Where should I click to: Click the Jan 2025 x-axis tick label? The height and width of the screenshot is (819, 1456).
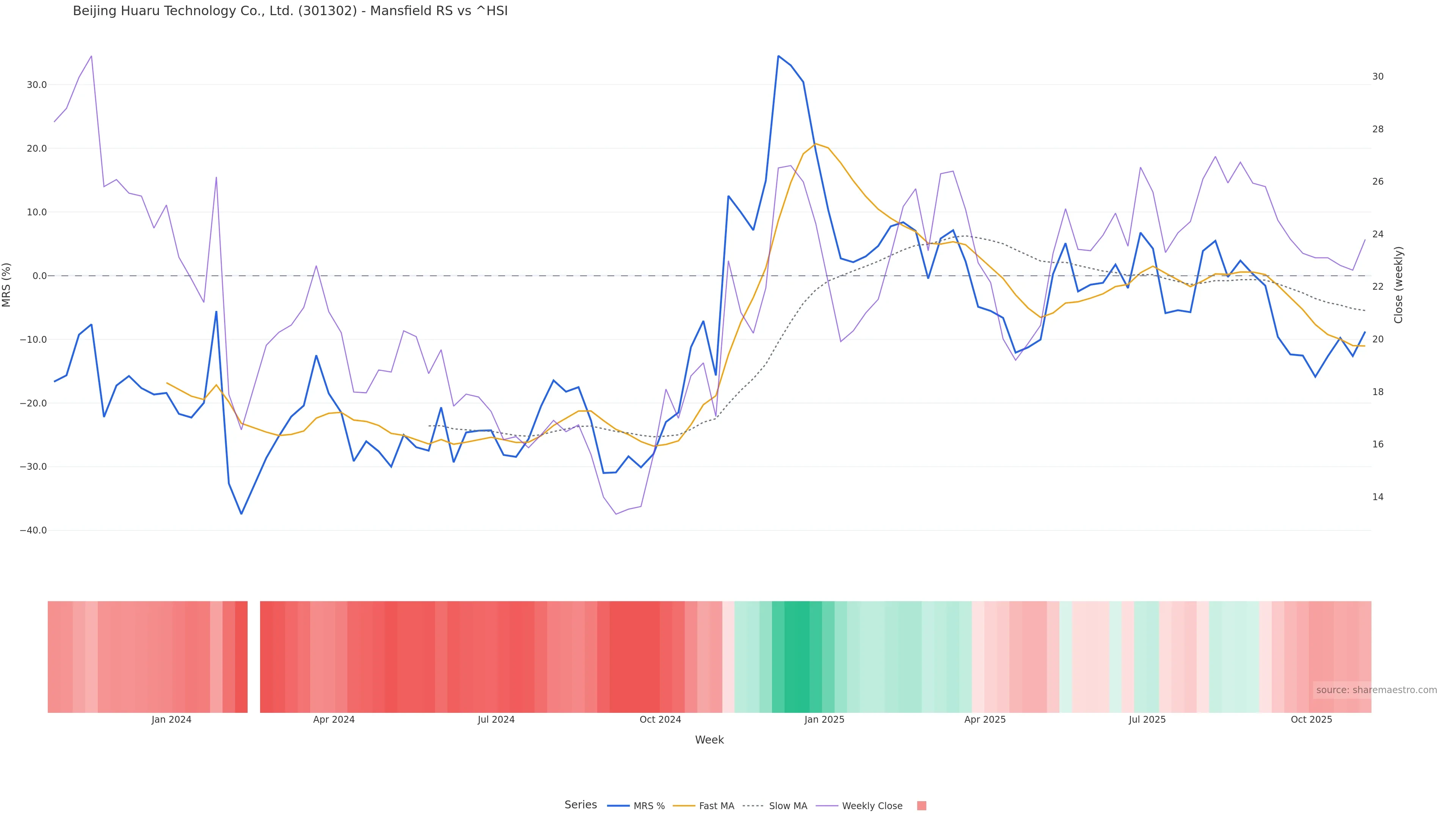(824, 720)
